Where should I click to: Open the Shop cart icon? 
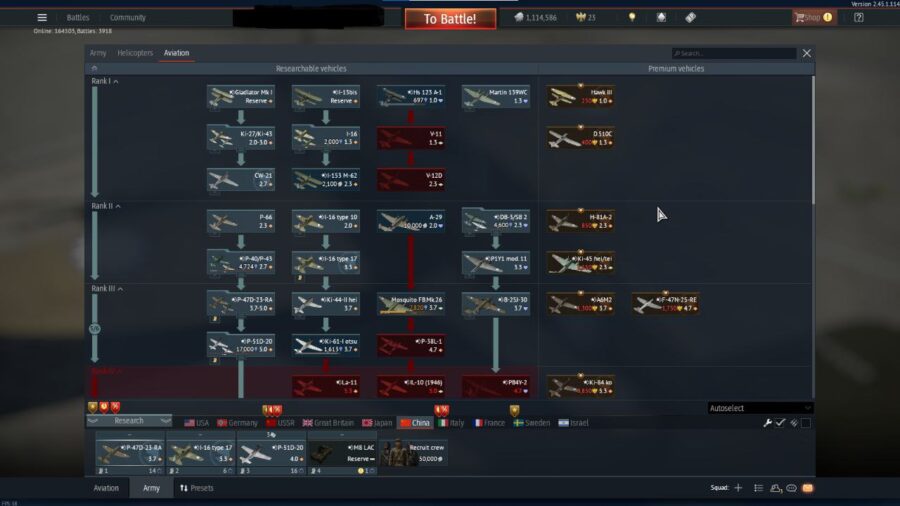801,17
